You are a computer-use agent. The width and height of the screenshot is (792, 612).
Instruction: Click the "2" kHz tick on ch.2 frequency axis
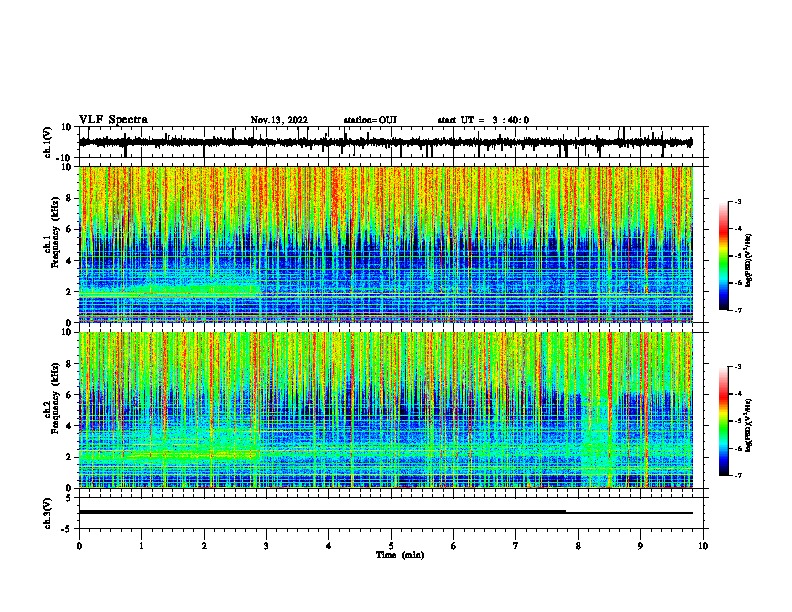pos(69,457)
